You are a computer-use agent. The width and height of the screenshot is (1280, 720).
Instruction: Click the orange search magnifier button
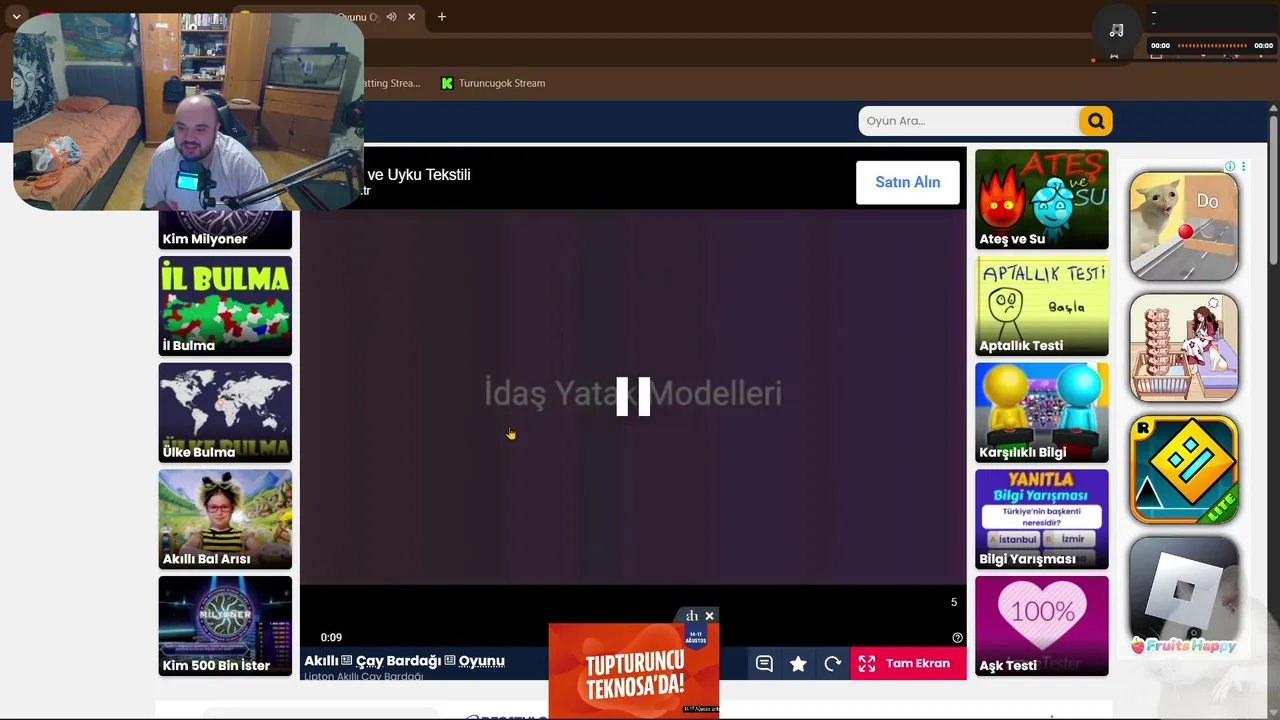(1096, 121)
